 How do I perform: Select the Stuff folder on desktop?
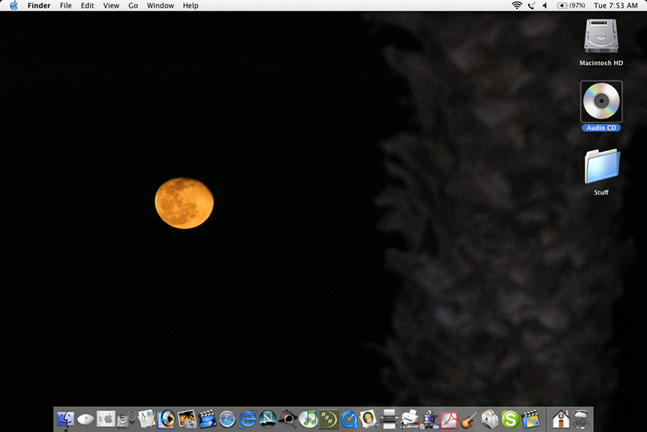(601, 167)
